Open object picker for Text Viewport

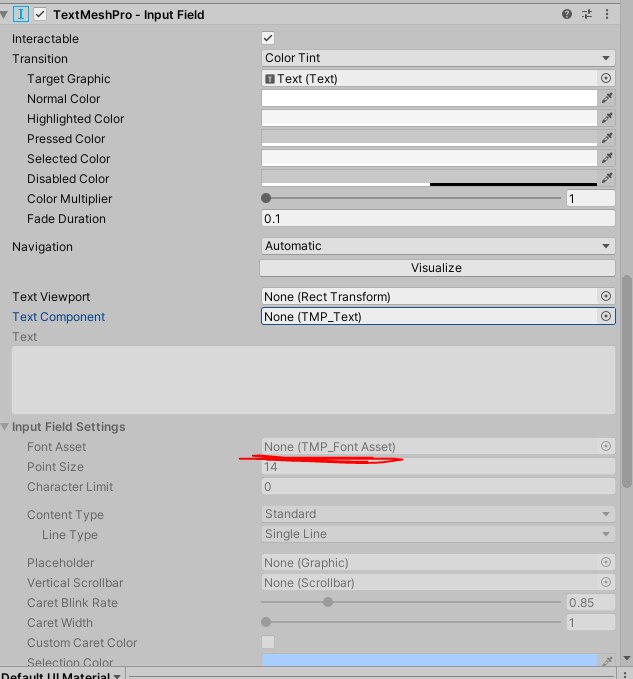point(606,296)
